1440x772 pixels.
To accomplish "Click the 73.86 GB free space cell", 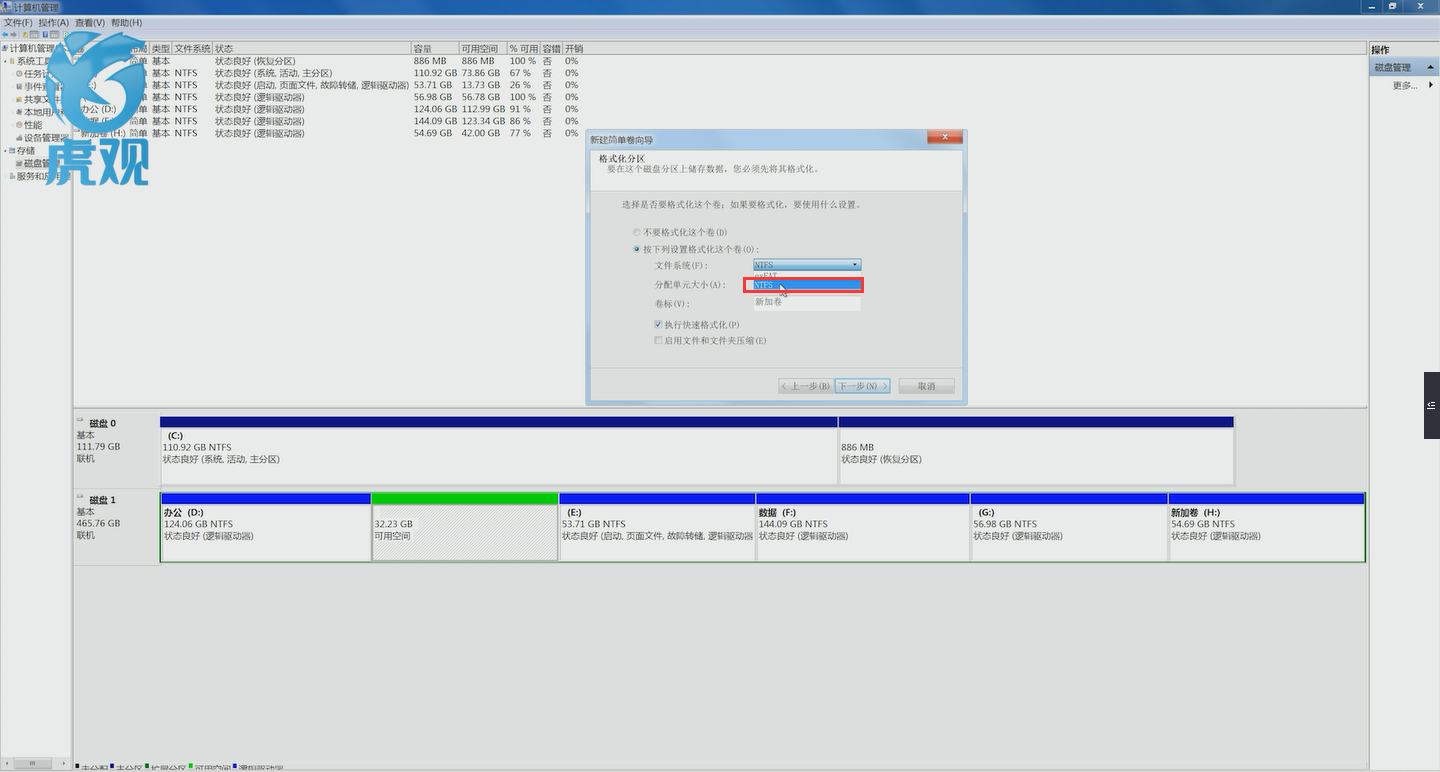I will tap(481, 73).
